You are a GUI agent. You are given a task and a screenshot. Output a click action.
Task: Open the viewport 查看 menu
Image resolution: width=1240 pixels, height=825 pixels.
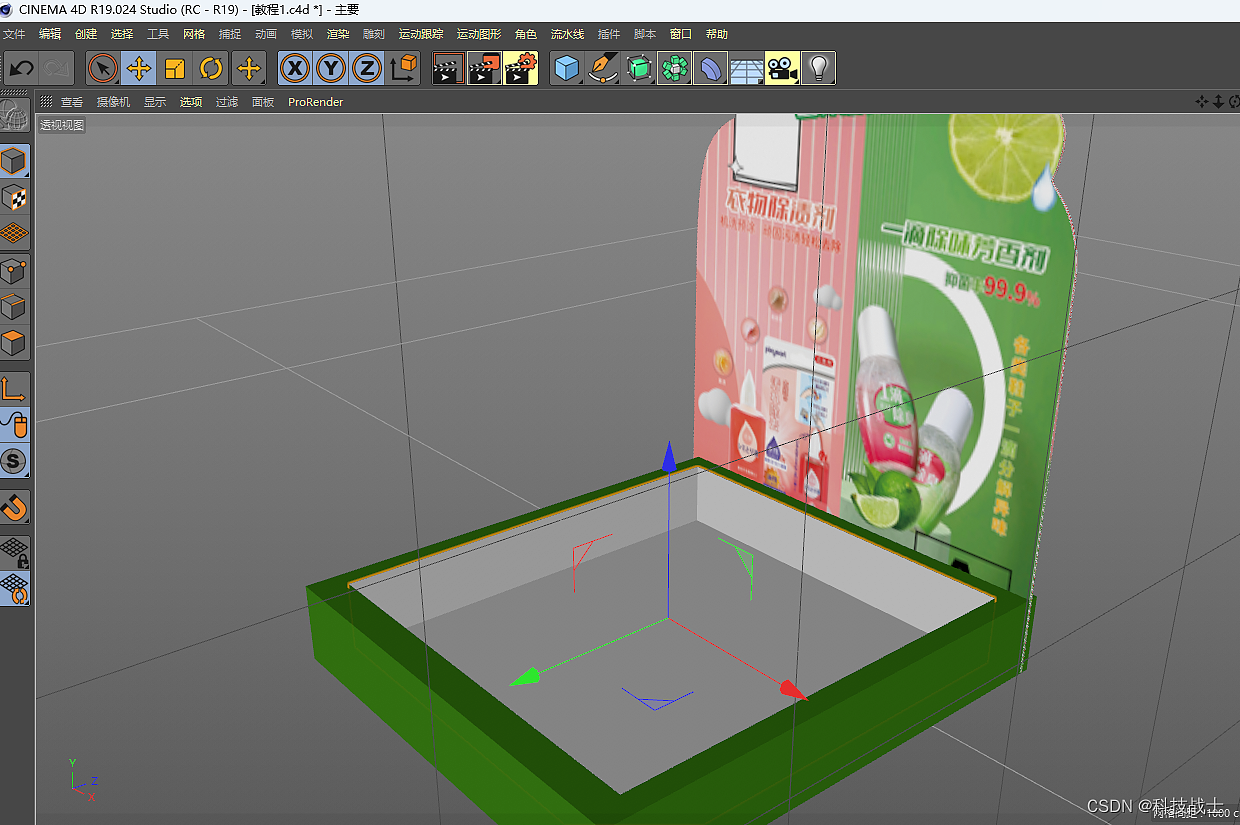(x=72, y=102)
